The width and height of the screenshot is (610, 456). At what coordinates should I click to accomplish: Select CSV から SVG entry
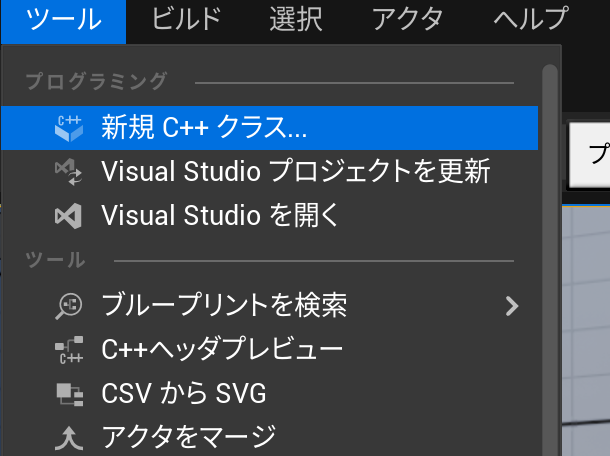click(x=270, y=394)
